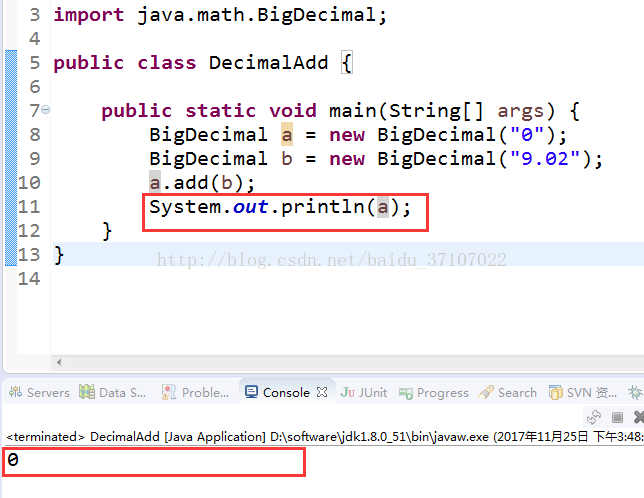Click the console Terminate stop button

point(617,418)
